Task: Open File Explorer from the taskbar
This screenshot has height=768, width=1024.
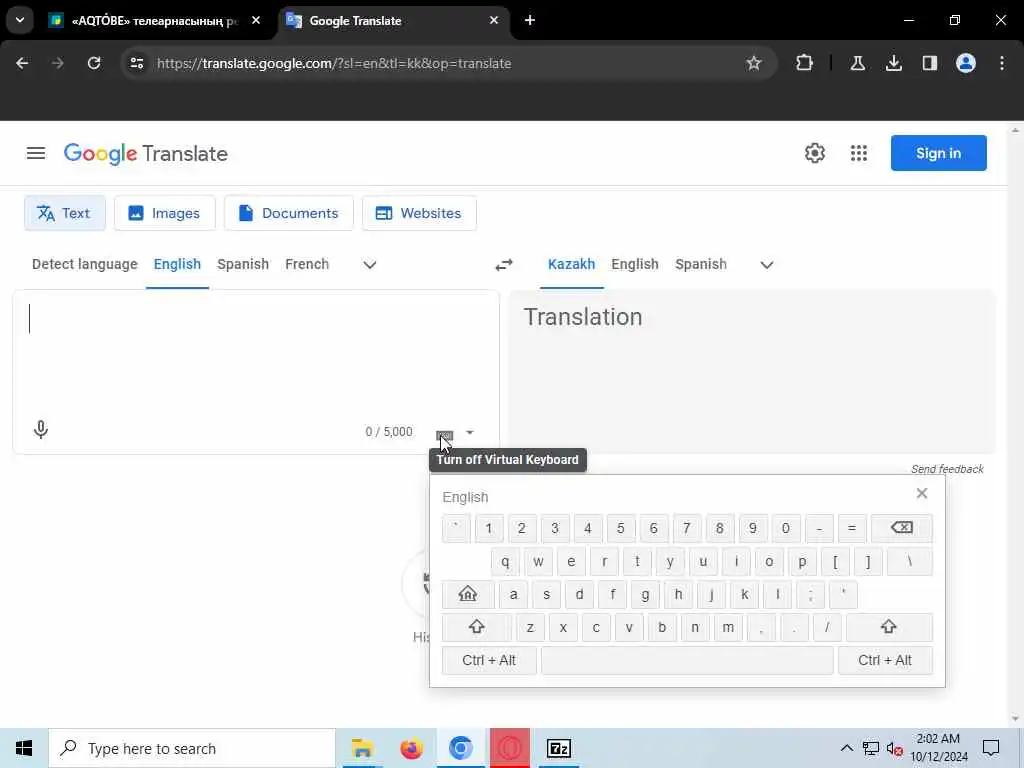Action: [362, 748]
